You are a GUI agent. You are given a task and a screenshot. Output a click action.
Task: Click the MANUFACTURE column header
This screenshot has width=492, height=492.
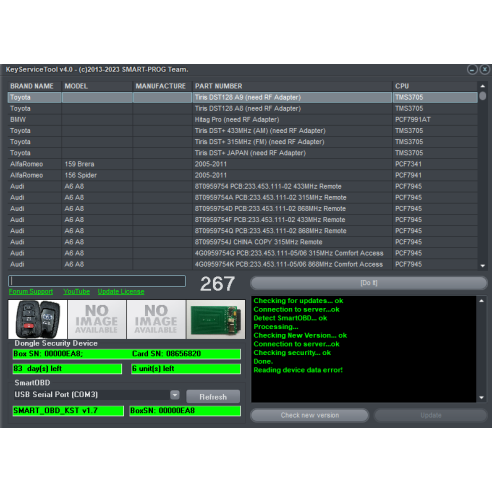(163, 86)
